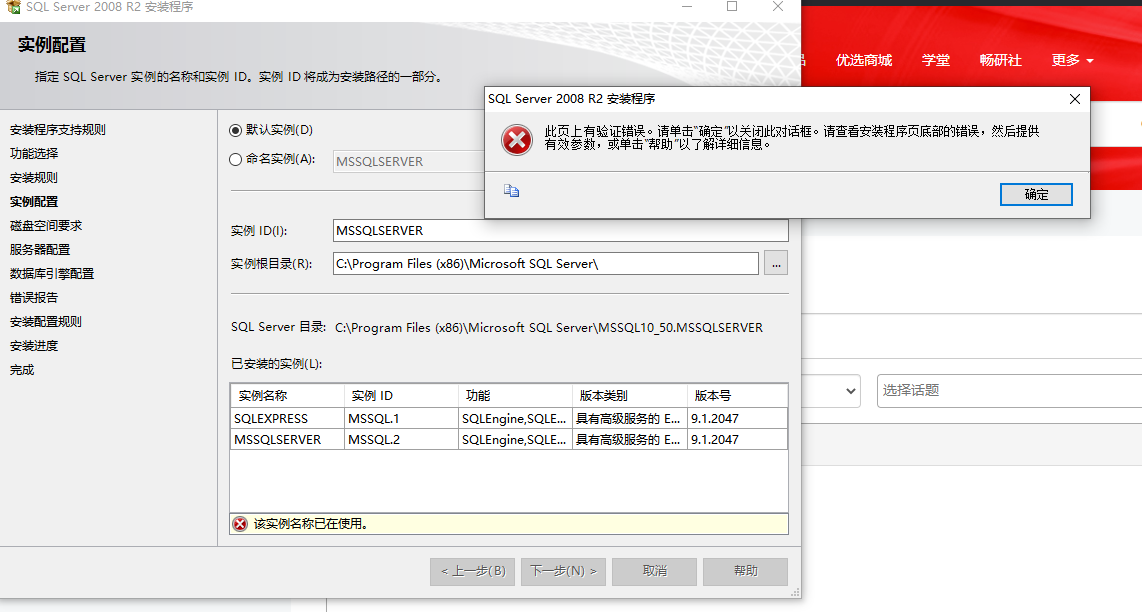Open the 安装程序支持规则 step

pyautogui.click(x=58, y=130)
